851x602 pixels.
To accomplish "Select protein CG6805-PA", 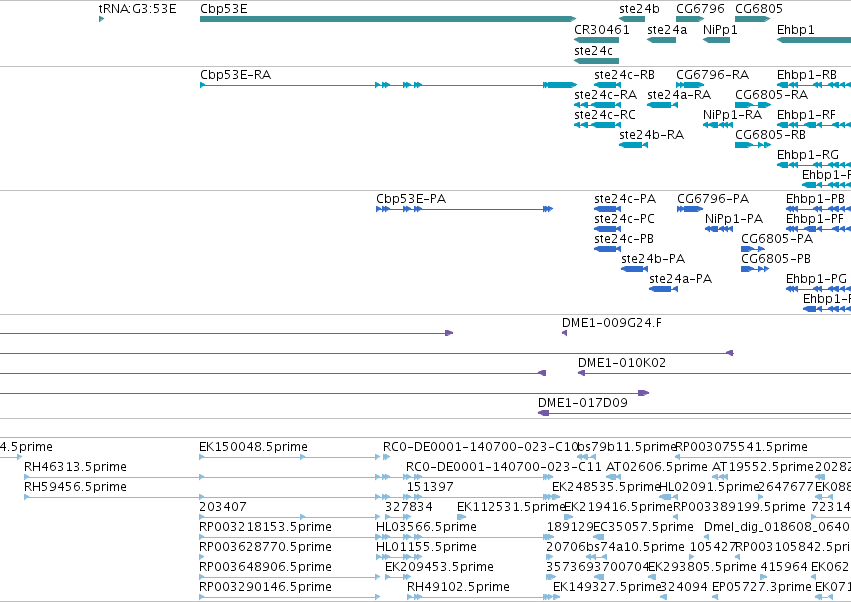I will [x=753, y=249].
